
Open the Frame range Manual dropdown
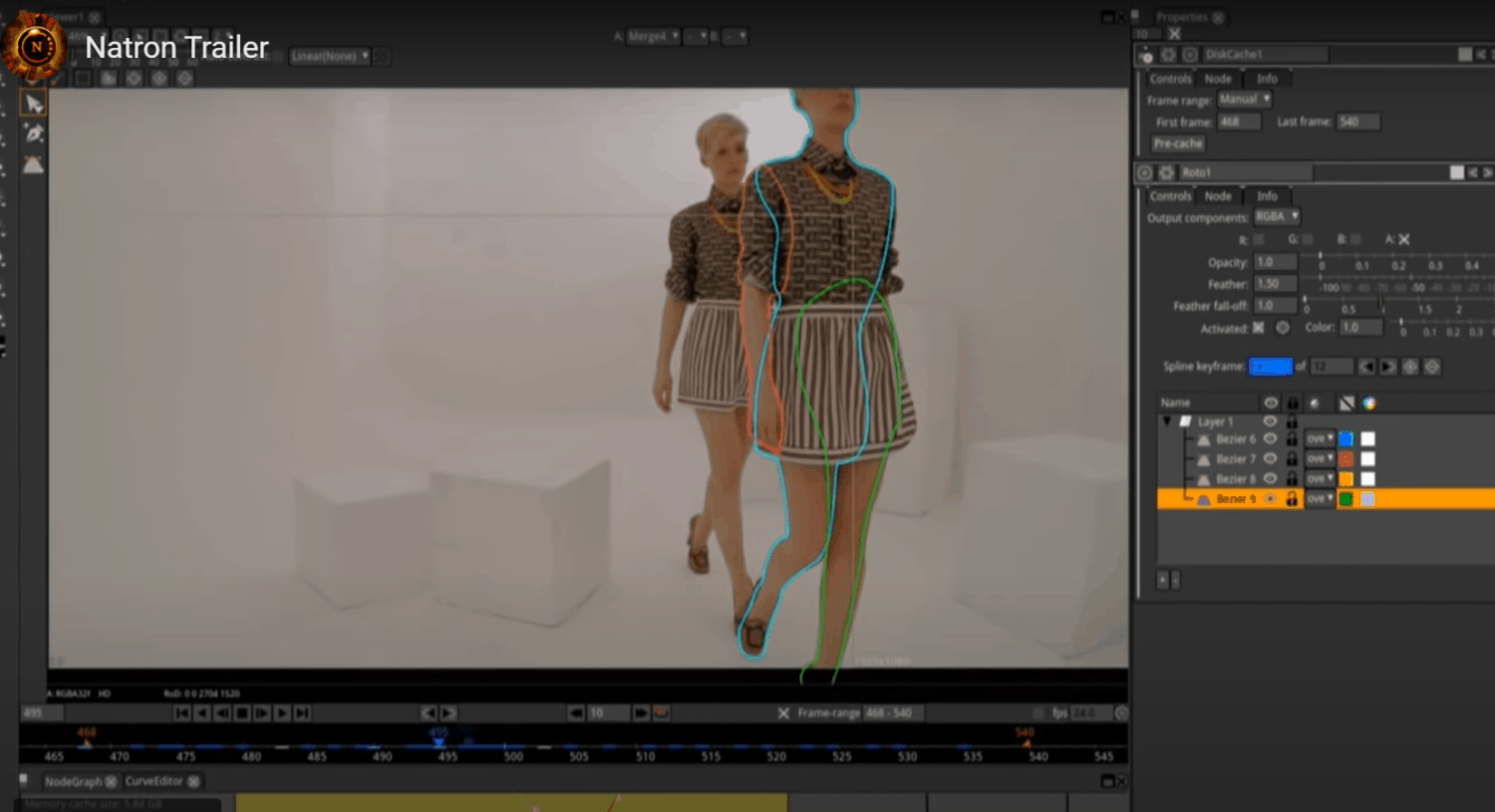coord(1244,100)
